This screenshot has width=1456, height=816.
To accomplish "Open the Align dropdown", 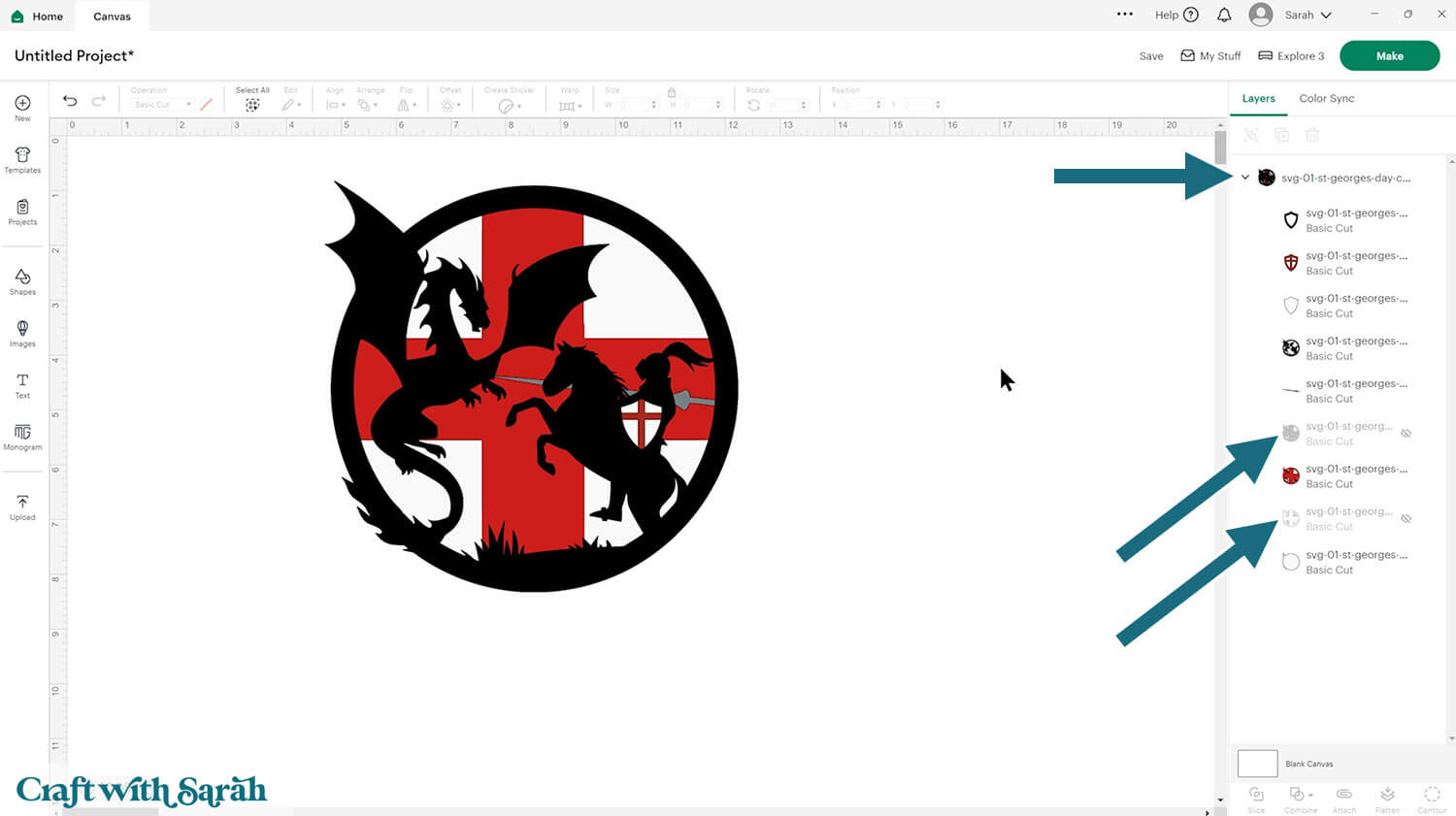I will (335, 105).
